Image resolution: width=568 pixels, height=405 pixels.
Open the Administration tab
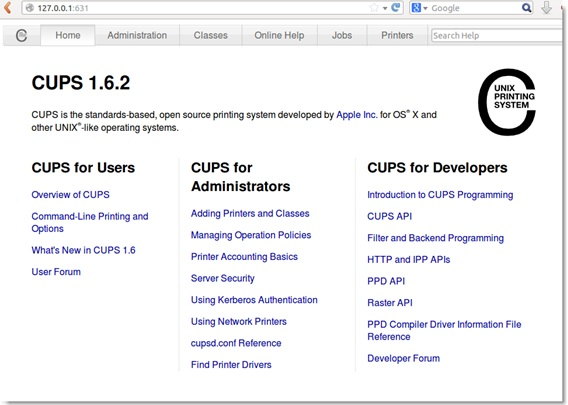(x=137, y=35)
